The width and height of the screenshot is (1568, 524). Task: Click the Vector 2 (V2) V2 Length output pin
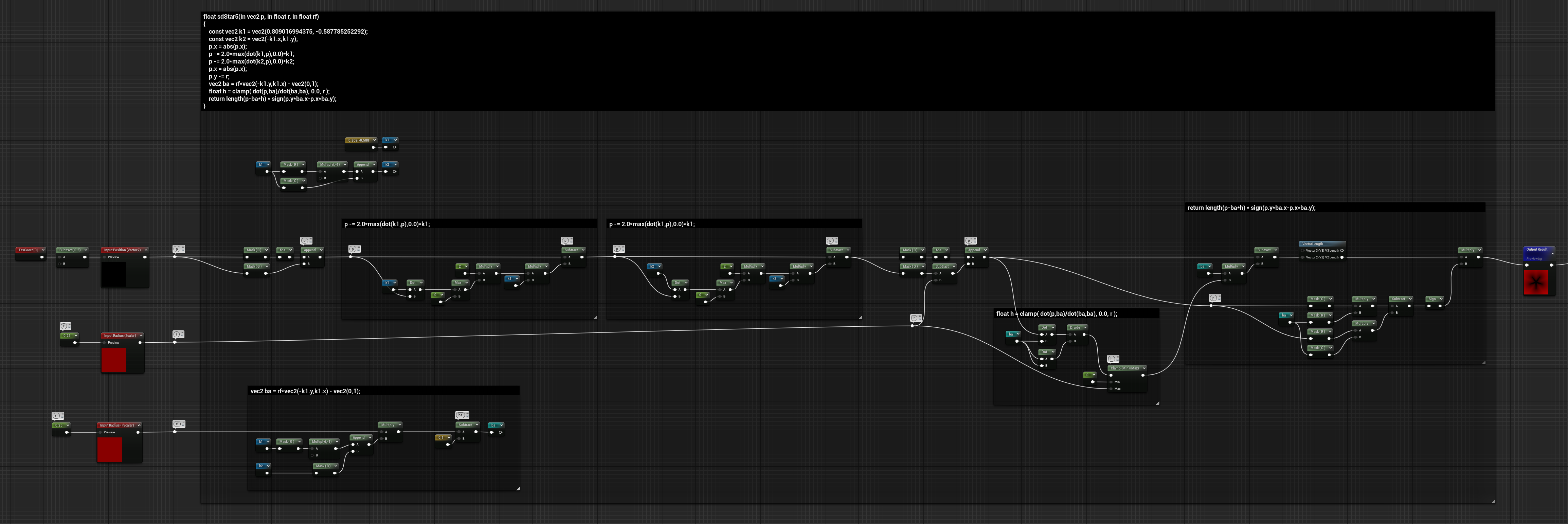(x=1342, y=257)
